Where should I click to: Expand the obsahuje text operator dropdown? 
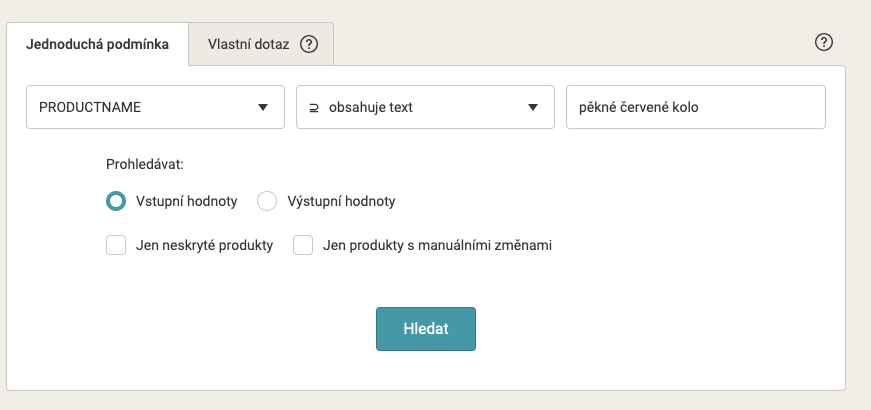pos(426,107)
